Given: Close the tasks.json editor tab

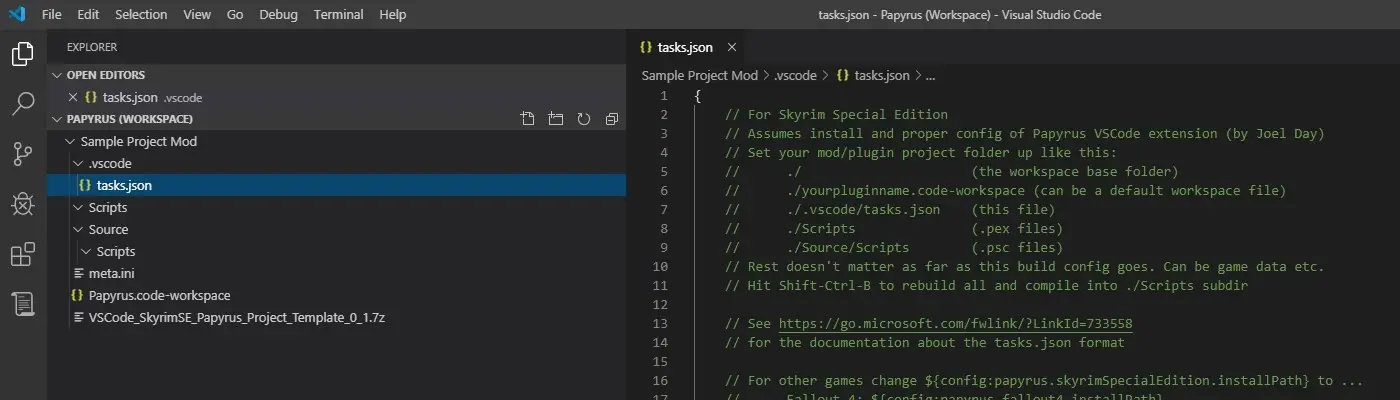Looking at the screenshot, I should coord(732,47).
